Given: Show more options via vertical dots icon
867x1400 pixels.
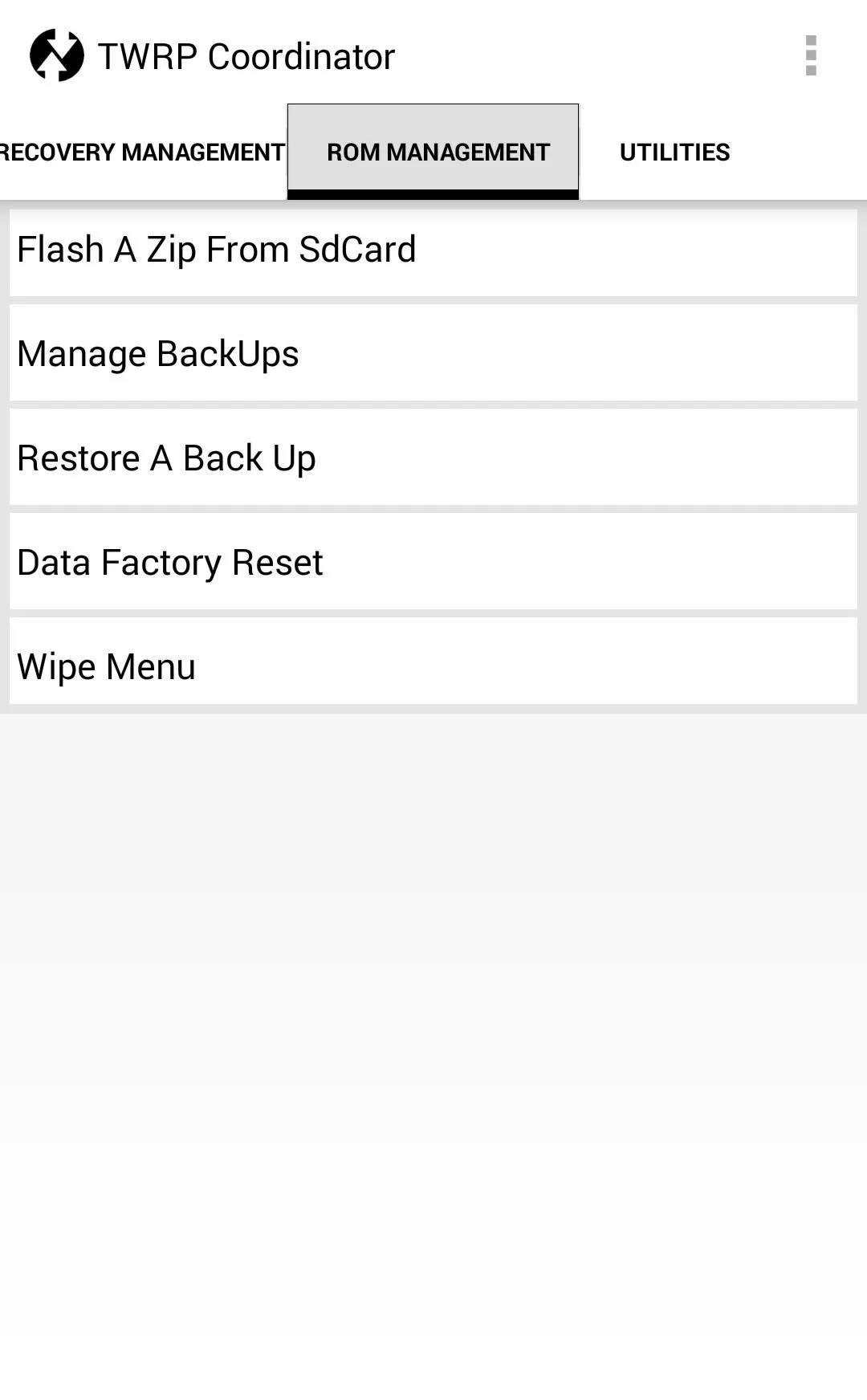Looking at the screenshot, I should pos(811,55).
